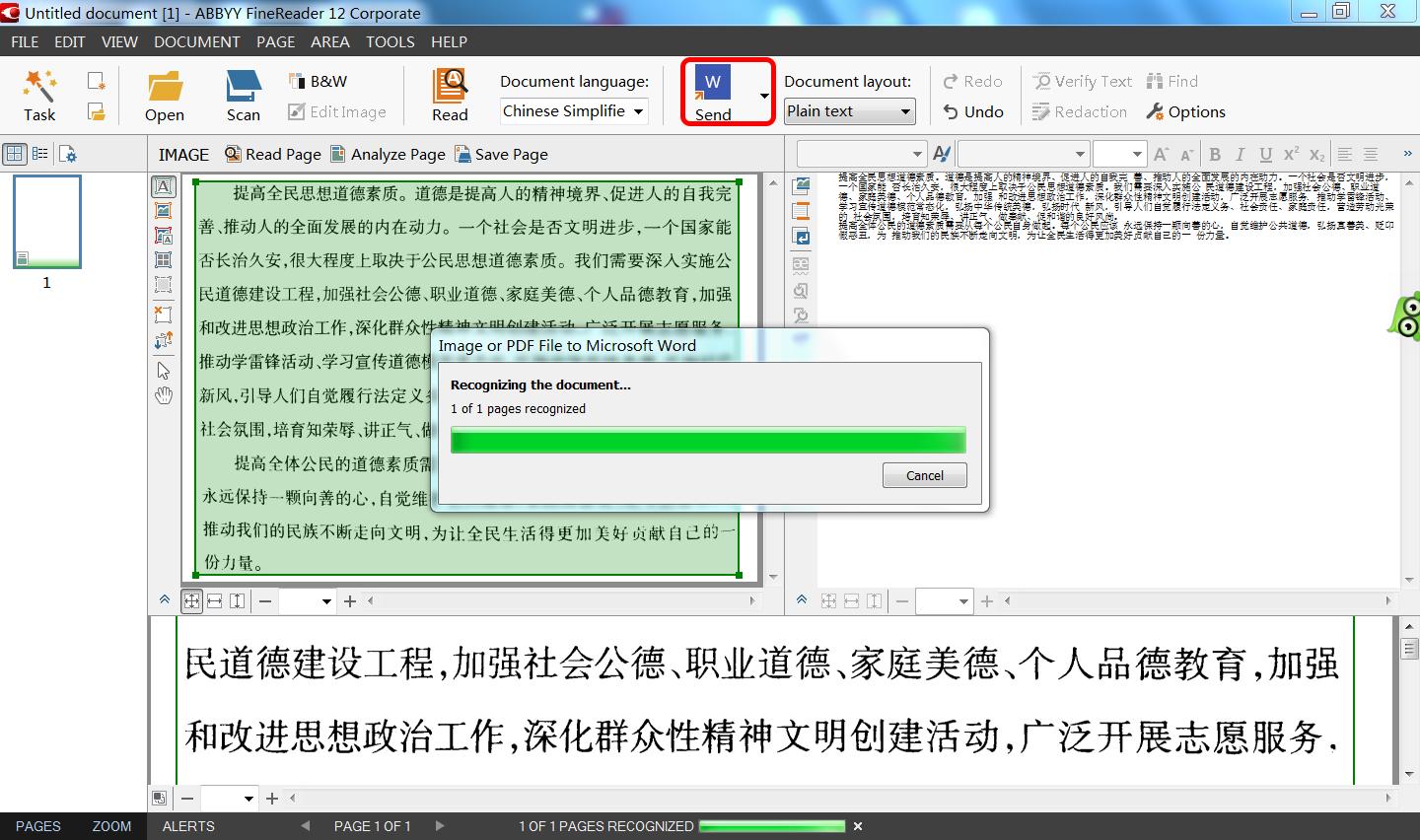Toggle underline formatting in the text panel
The height and width of the screenshot is (840, 1420).
(1265, 154)
